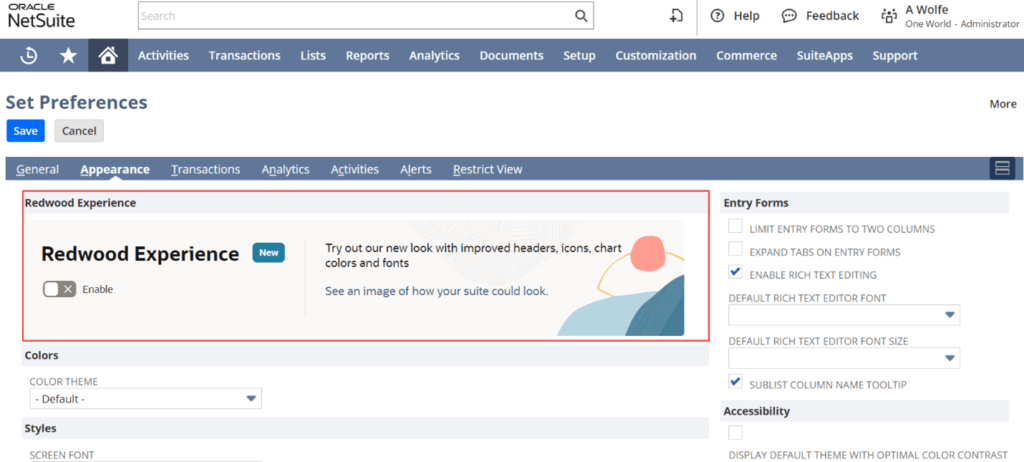Image resolution: width=1024 pixels, height=462 pixels.
Task: Open 'See an image of how your suite could look' link
Action: [x=437, y=291]
